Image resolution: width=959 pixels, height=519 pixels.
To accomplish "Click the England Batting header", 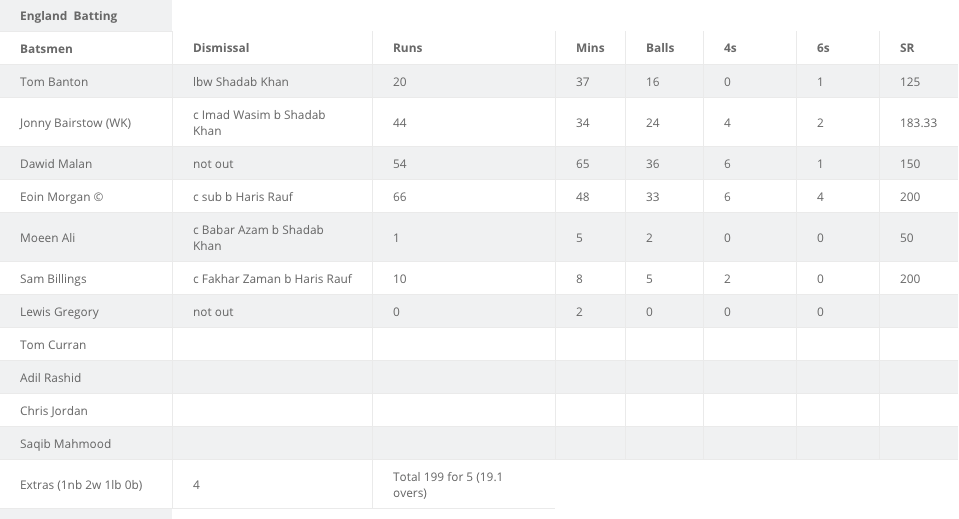I will coord(68,16).
